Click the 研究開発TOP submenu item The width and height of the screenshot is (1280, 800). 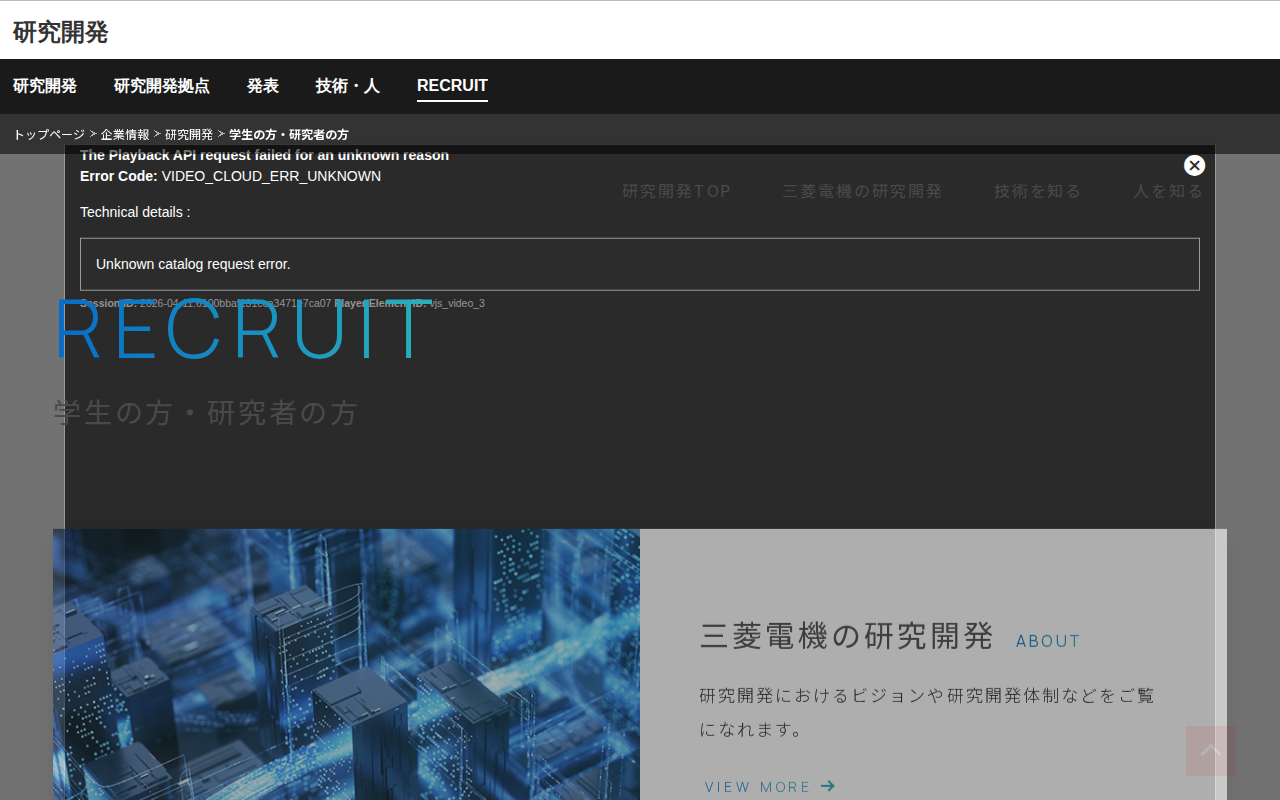(677, 191)
